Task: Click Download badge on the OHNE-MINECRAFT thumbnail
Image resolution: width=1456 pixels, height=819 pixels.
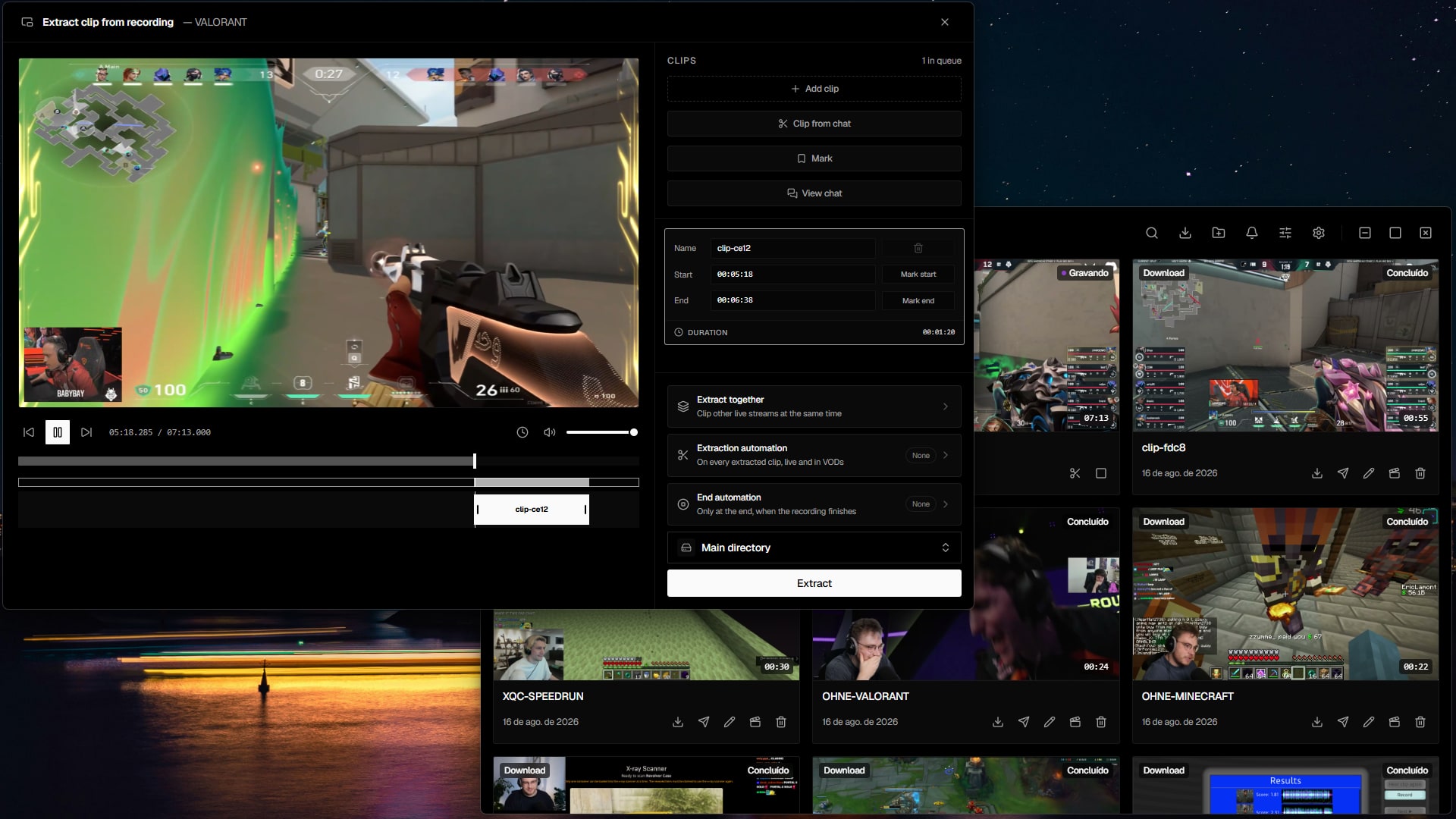Action: [1163, 522]
